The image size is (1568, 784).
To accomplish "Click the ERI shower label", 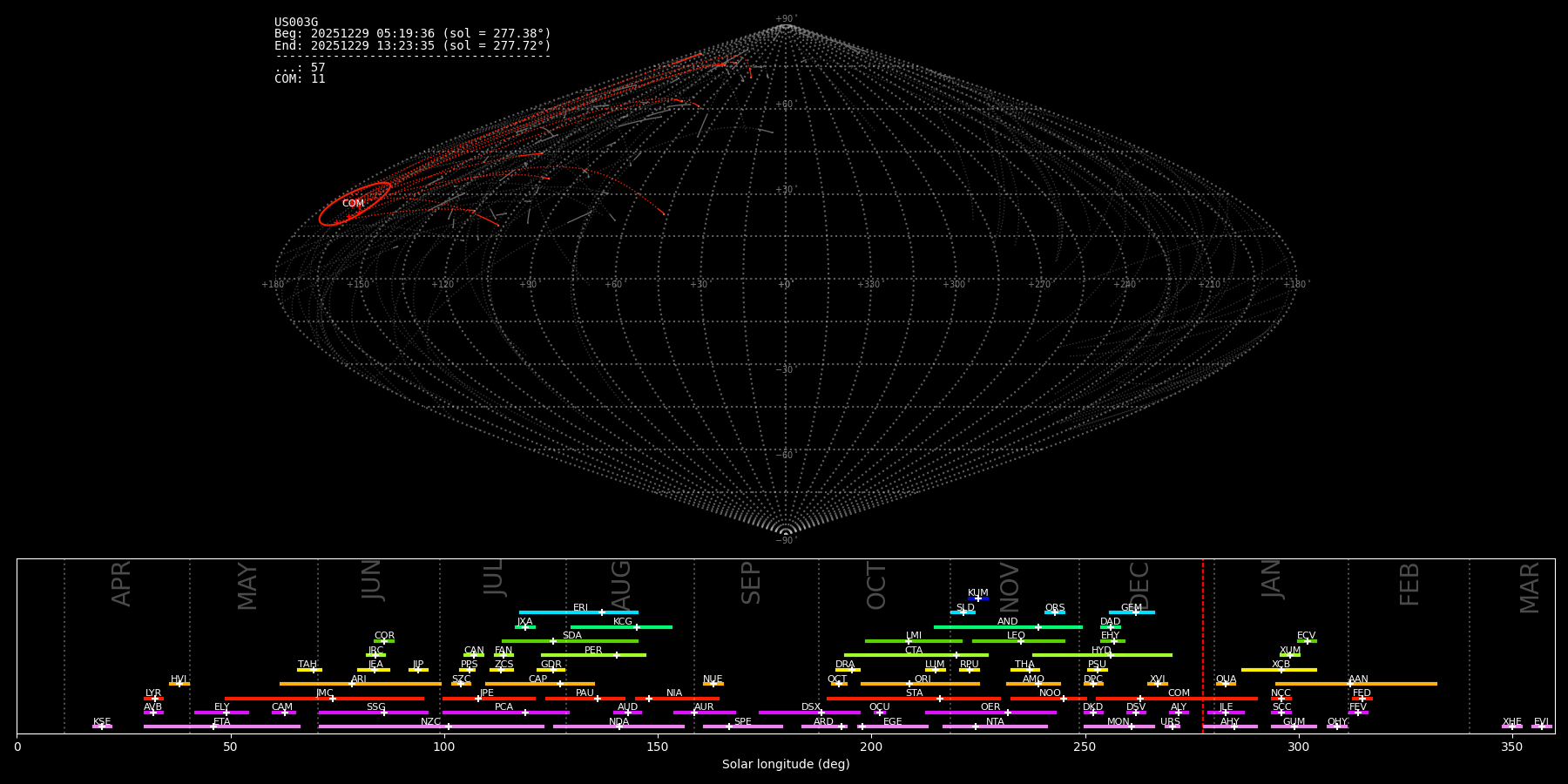I will coord(581,608).
